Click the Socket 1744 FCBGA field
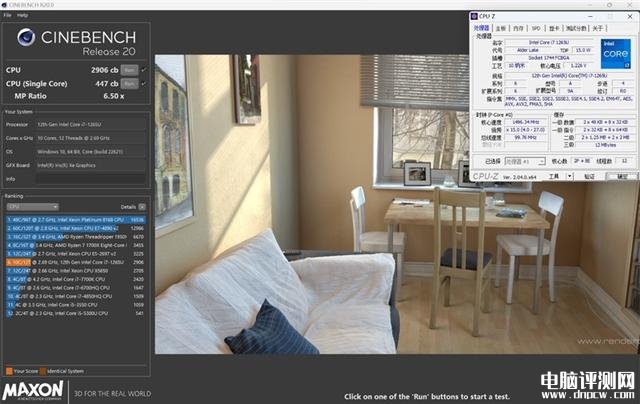 (x=549, y=58)
